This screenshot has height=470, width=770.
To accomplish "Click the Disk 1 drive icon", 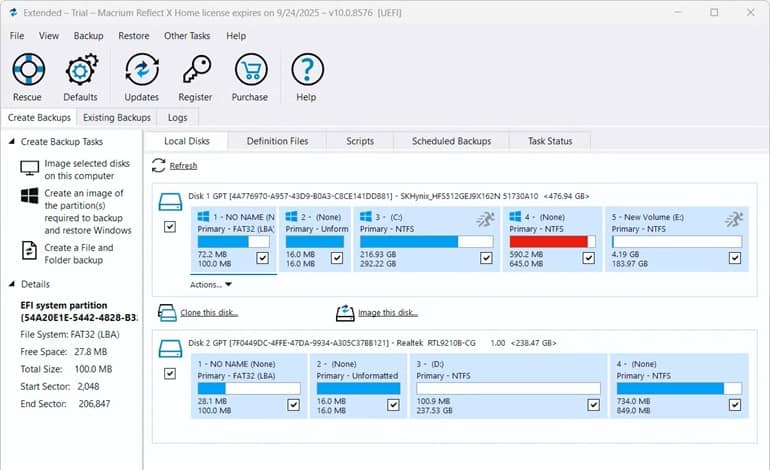I will pyautogui.click(x=170, y=202).
